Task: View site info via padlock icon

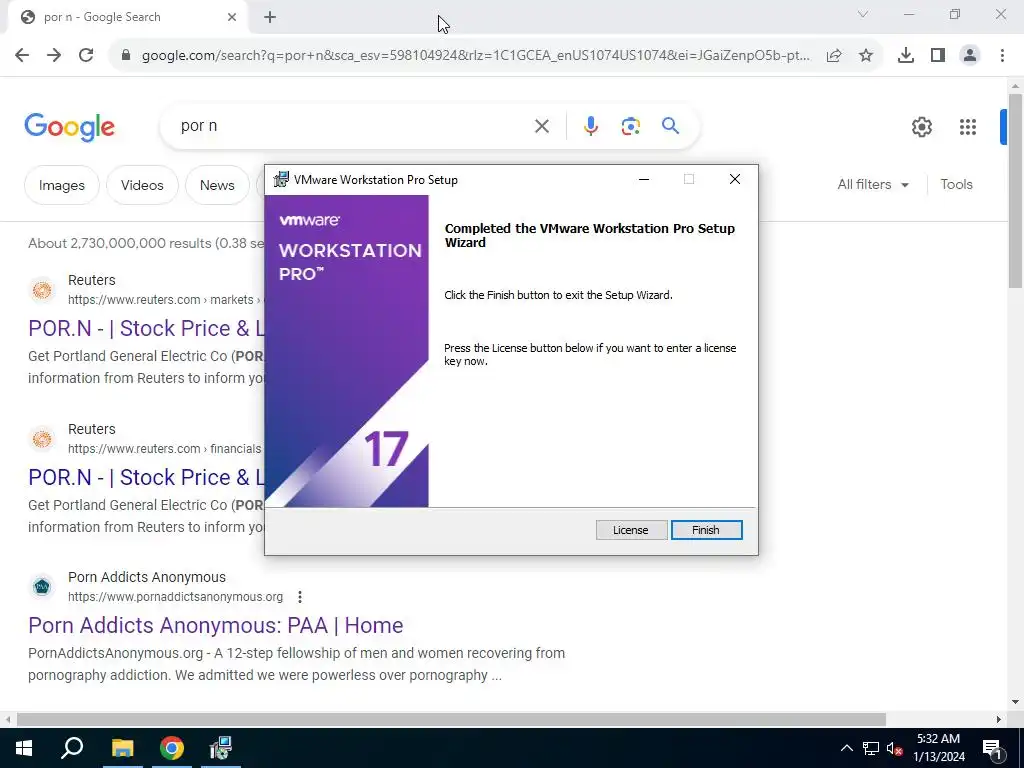Action: [126, 55]
